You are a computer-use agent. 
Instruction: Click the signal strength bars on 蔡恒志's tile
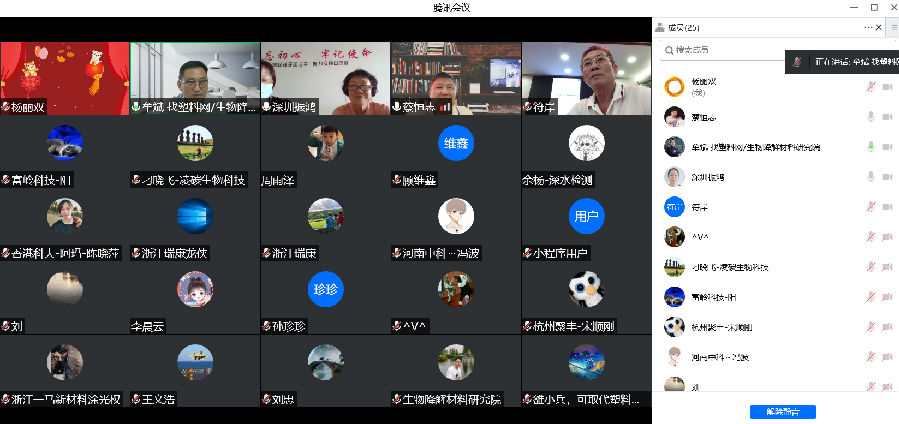tap(444, 107)
